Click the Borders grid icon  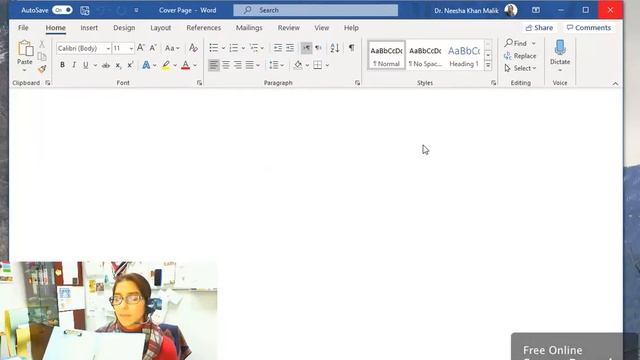(x=317, y=65)
